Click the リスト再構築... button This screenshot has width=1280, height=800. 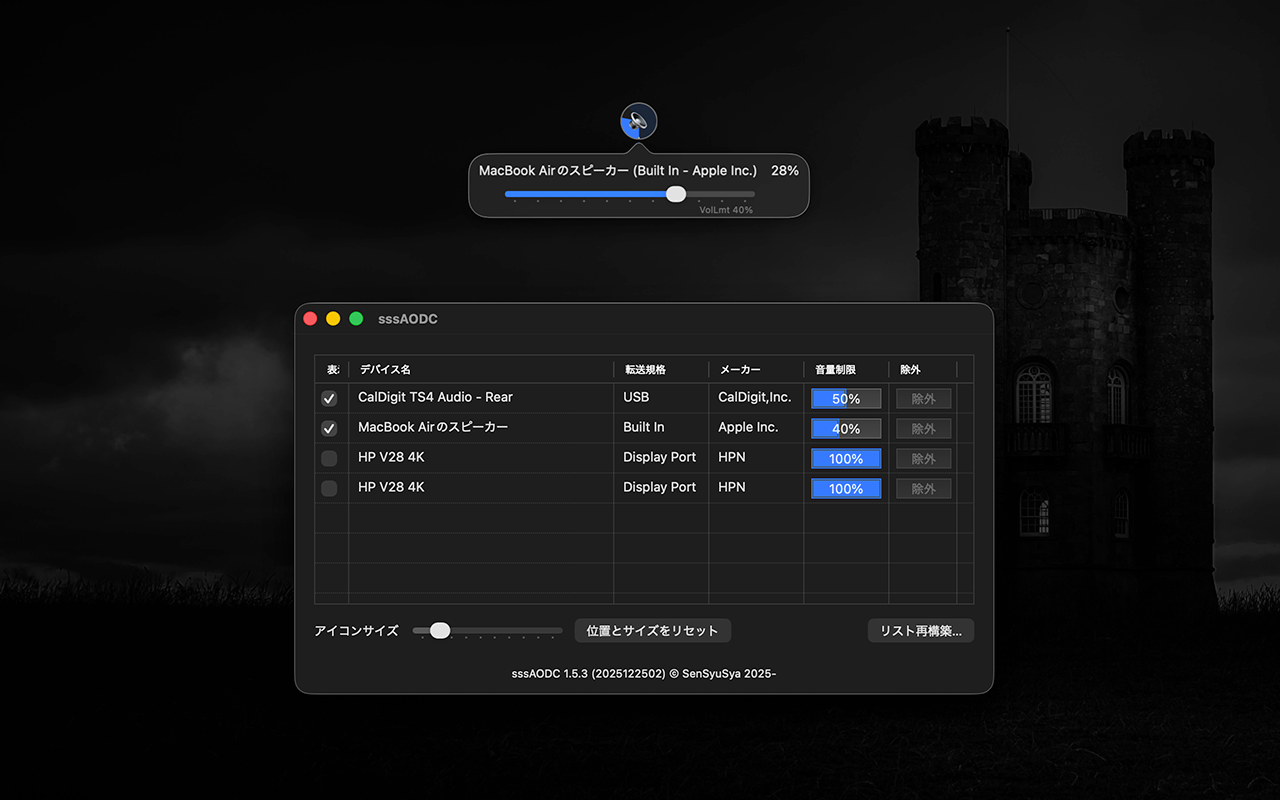[x=920, y=631]
